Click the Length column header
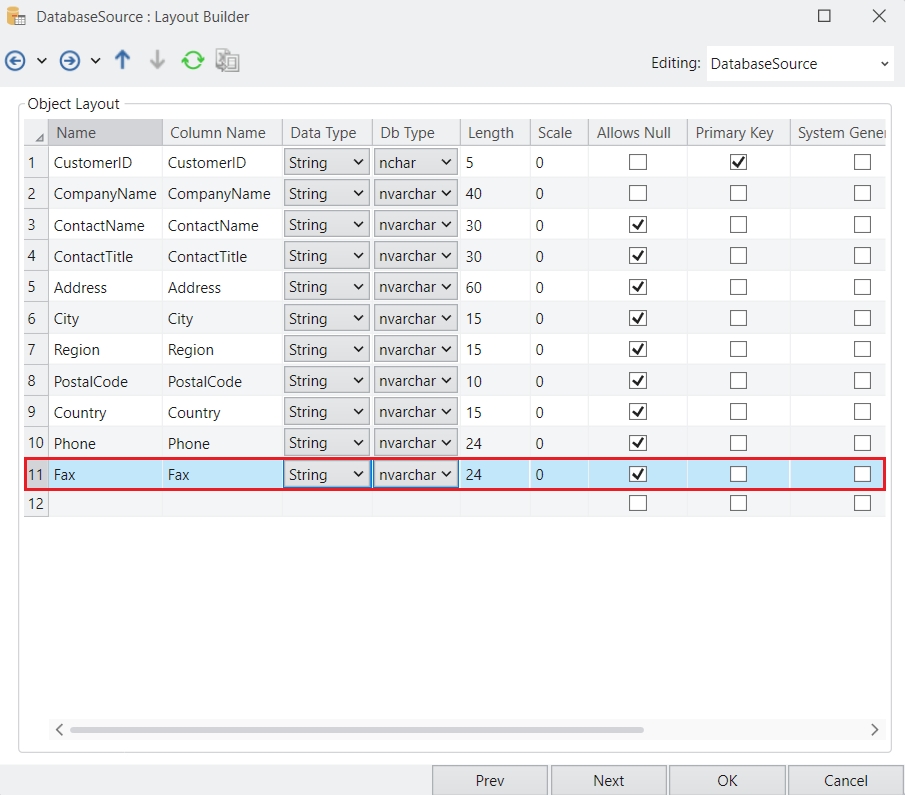Viewport: 905px width, 795px height. pyautogui.click(x=491, y=133)
